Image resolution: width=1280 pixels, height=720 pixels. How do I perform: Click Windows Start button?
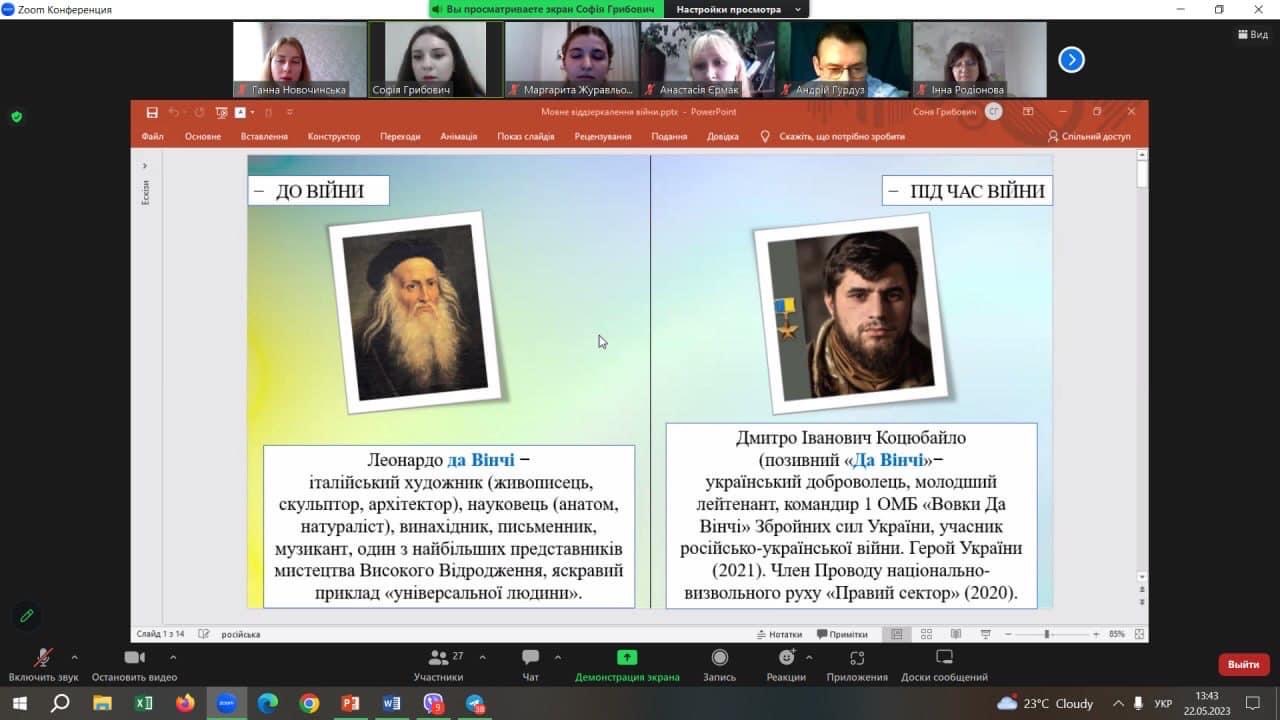19,703
